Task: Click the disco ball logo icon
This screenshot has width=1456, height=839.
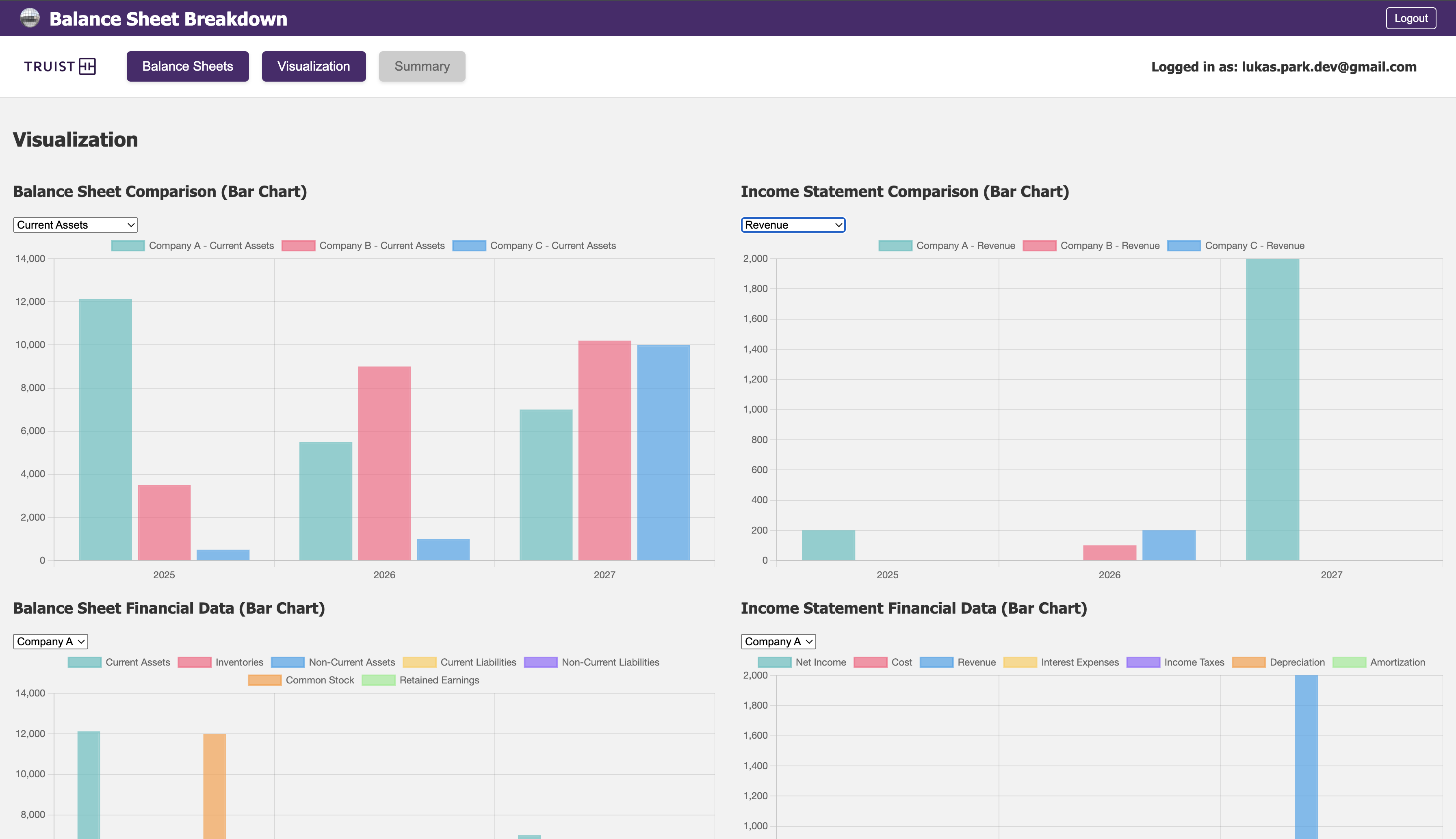Action: [x=29, y=18]
